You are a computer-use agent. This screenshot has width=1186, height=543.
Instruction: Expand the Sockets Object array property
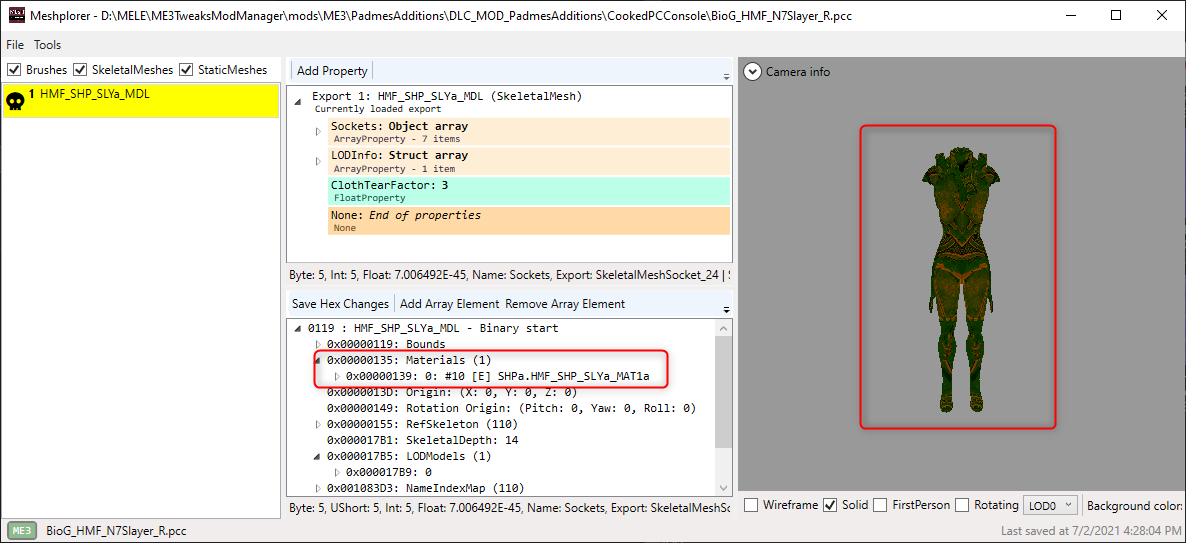point(318,132)
